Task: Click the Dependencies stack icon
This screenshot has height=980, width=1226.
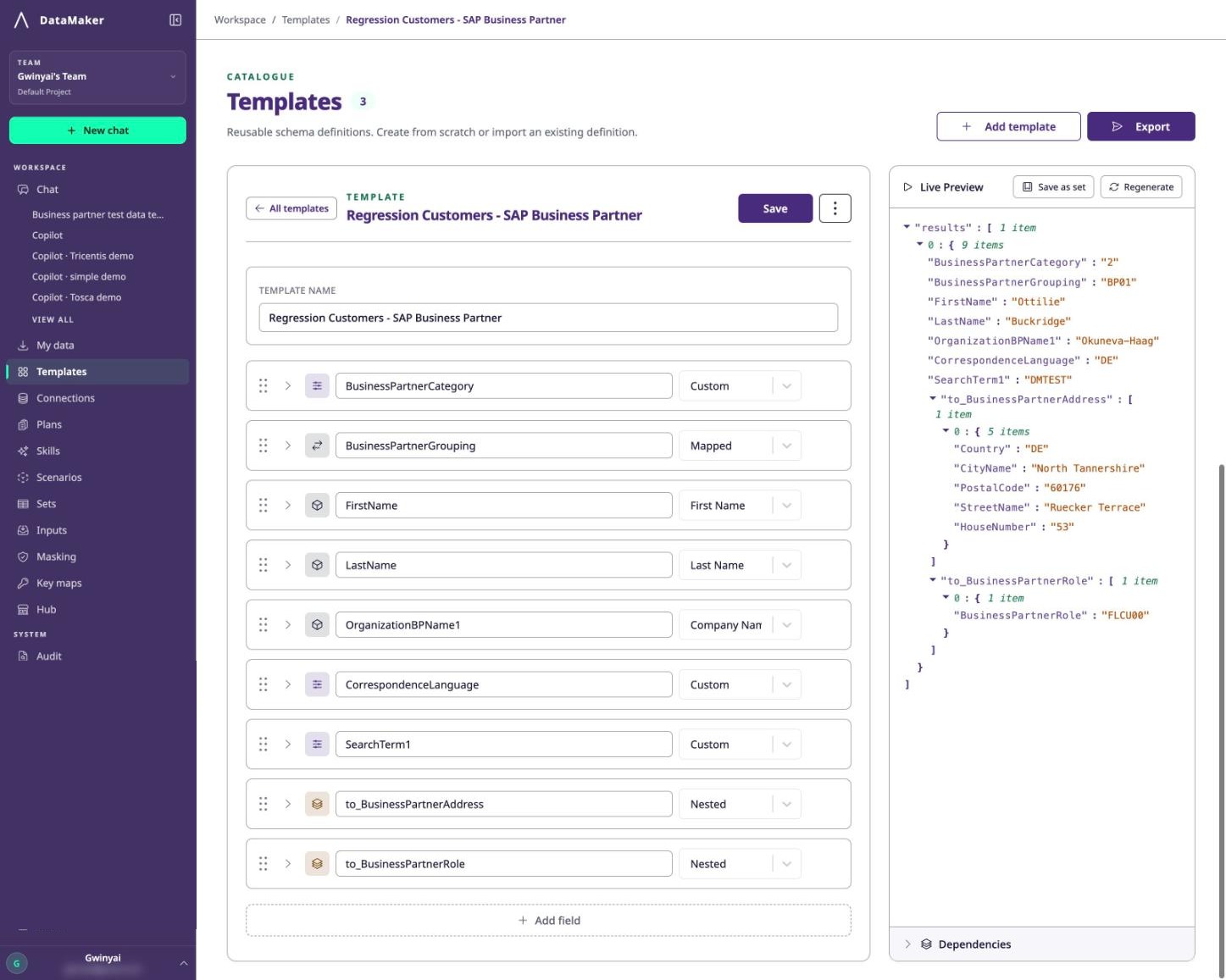Action: point(926,944)
